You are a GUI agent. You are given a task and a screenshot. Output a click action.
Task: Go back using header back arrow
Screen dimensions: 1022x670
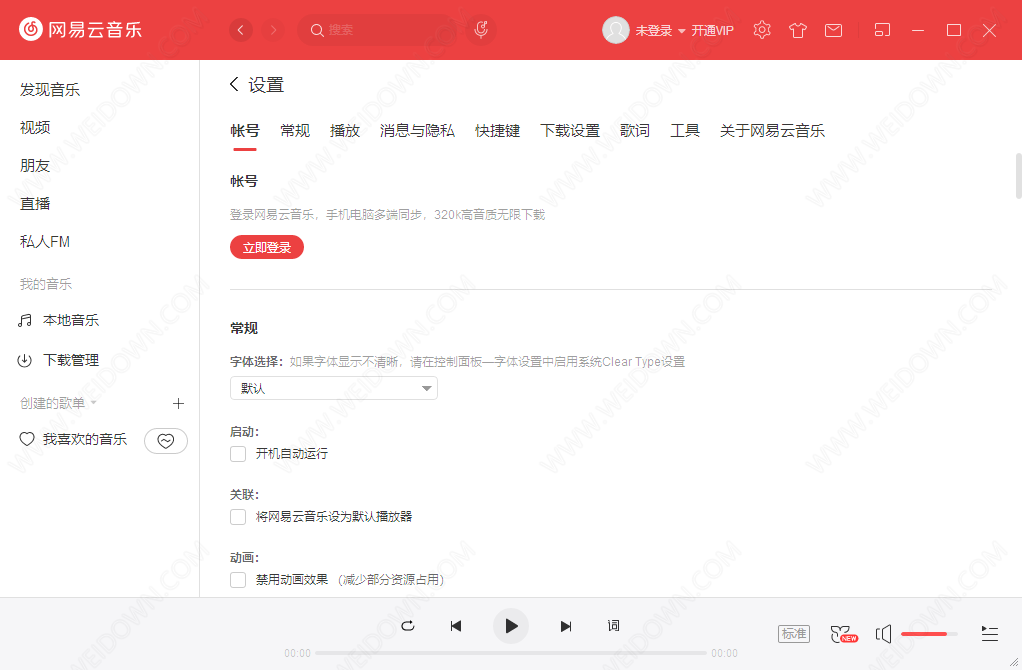(x=241, y=30)
